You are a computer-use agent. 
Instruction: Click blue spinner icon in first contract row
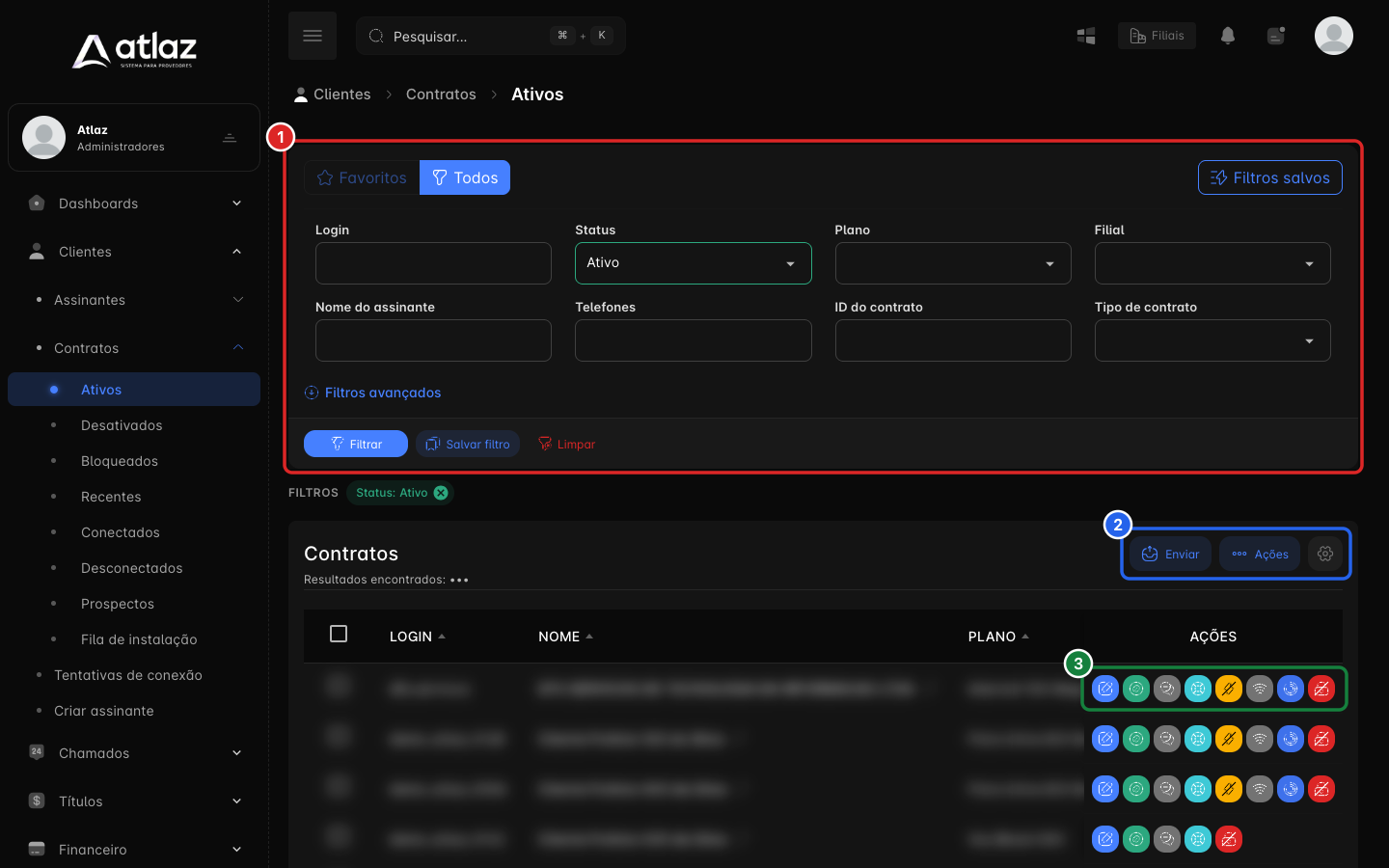[x=1291, y=689]
